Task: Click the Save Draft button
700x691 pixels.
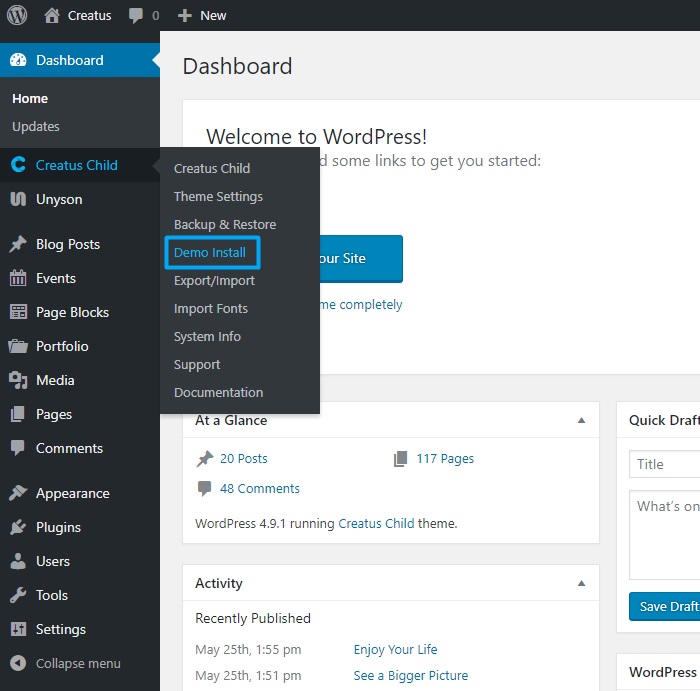Action: click(665, 606)
